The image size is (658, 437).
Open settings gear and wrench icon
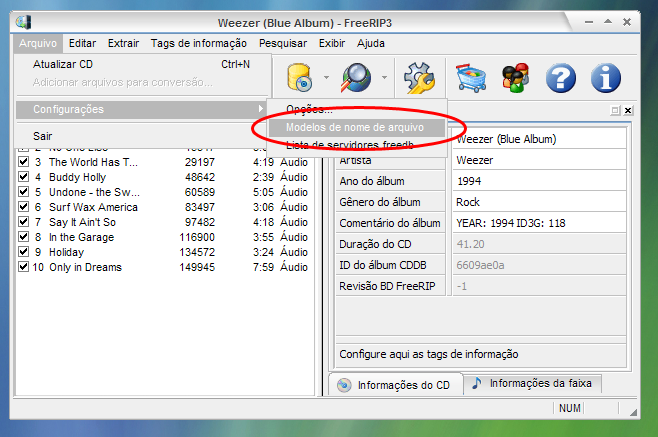tap(419, 78)
